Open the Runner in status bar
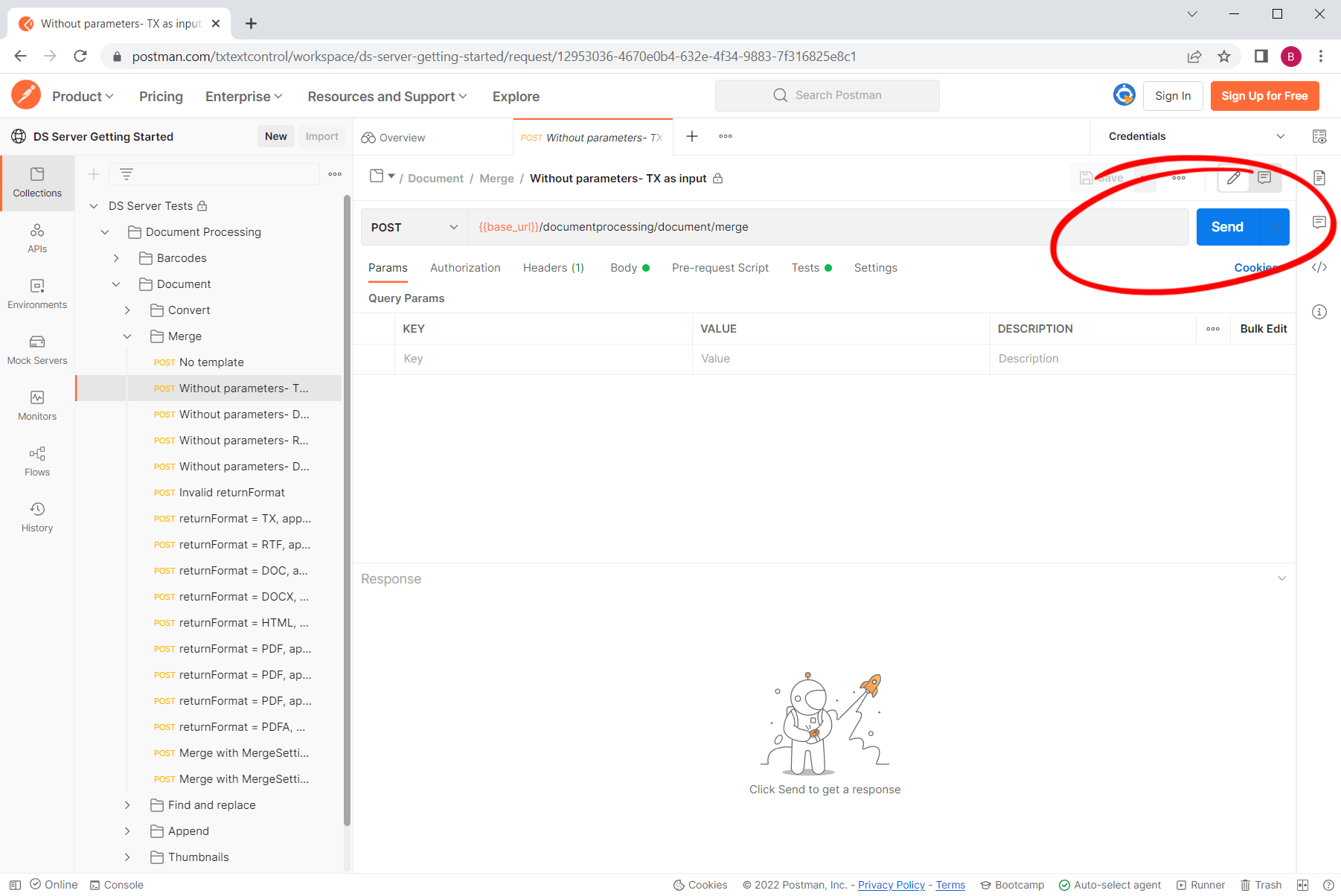The width and height of the screenshot is (1341, 896). pos(1200,885)
